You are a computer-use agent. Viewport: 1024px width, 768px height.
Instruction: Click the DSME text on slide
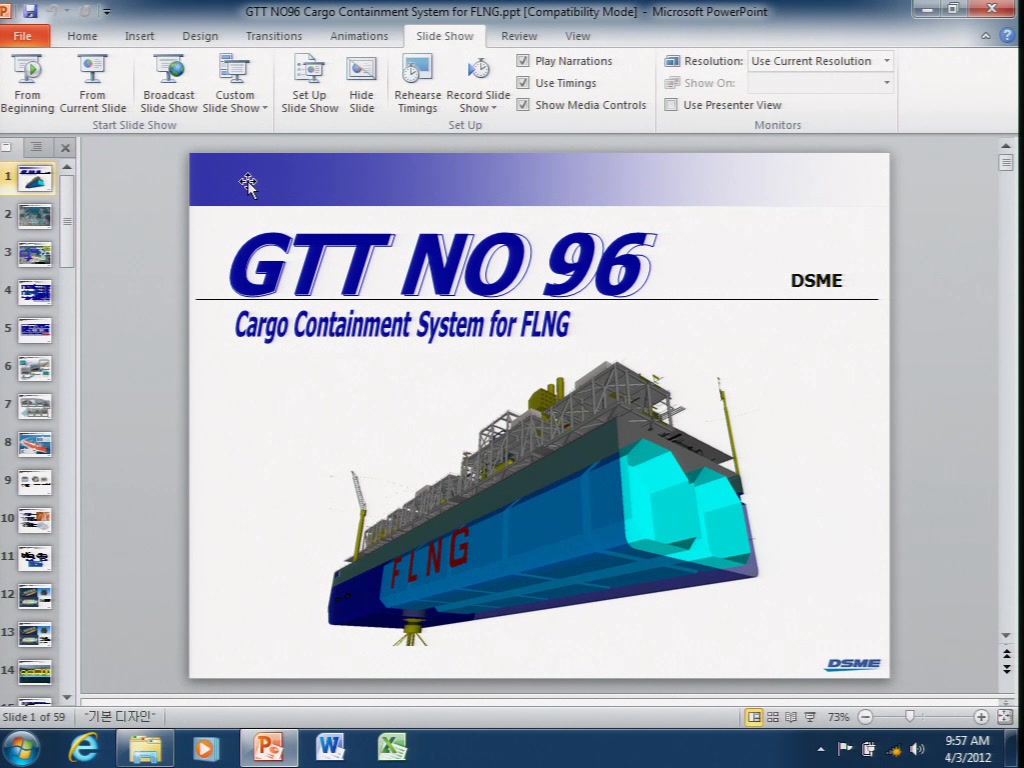(816, 280)
